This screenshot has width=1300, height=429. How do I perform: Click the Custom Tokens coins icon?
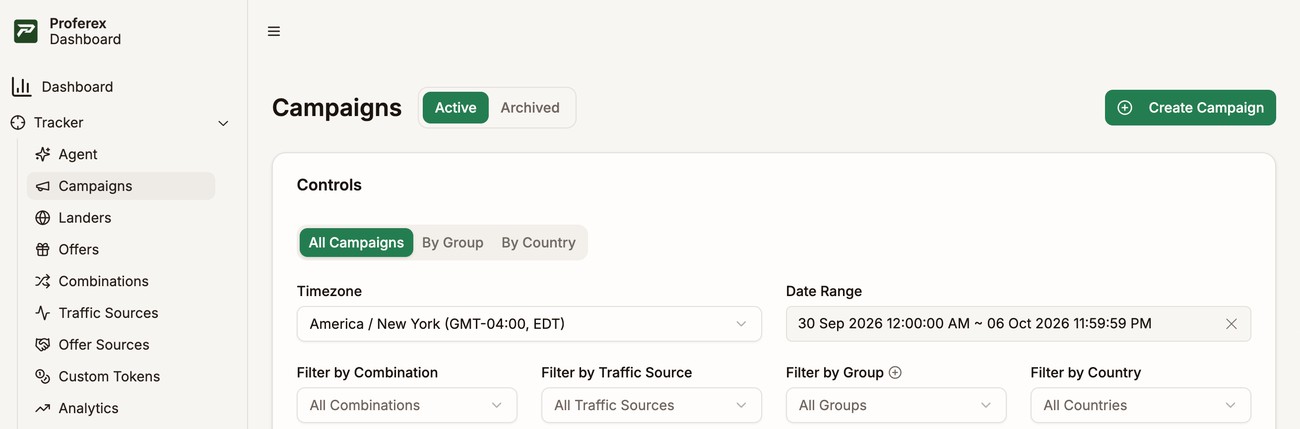tap(42, 376)
